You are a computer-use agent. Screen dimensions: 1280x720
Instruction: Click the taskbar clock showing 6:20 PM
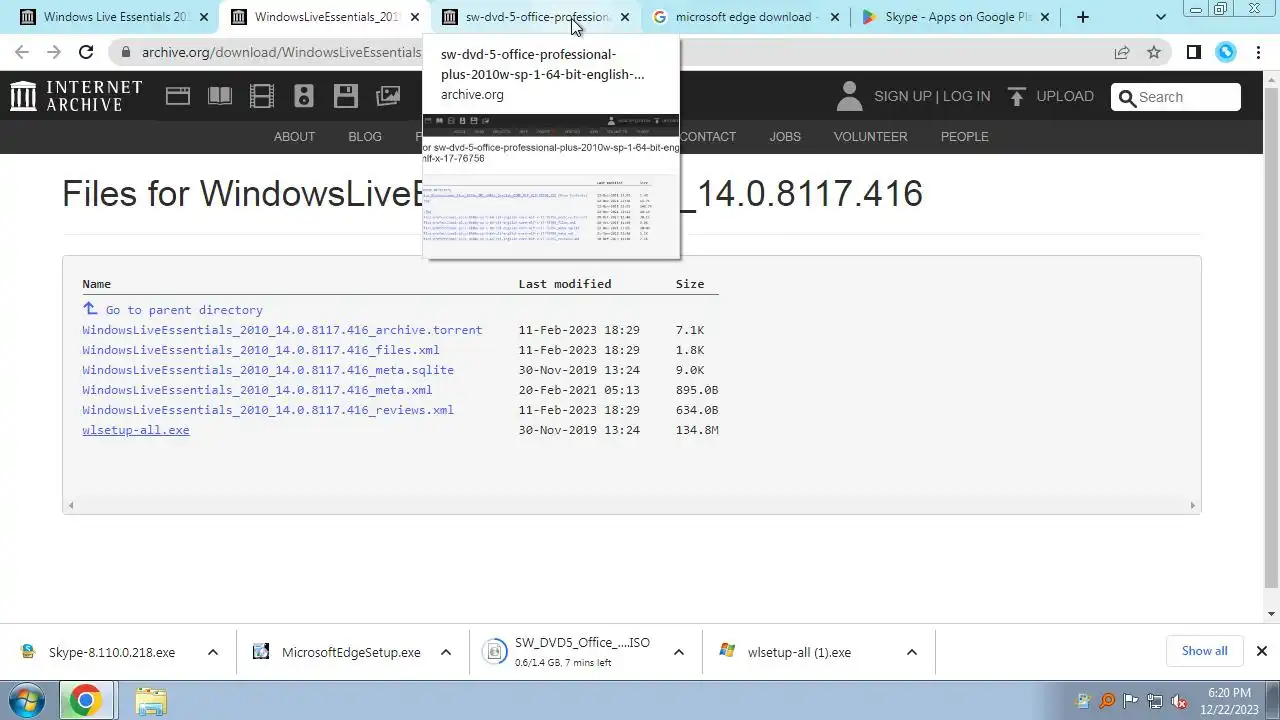tap(1229, 701)
